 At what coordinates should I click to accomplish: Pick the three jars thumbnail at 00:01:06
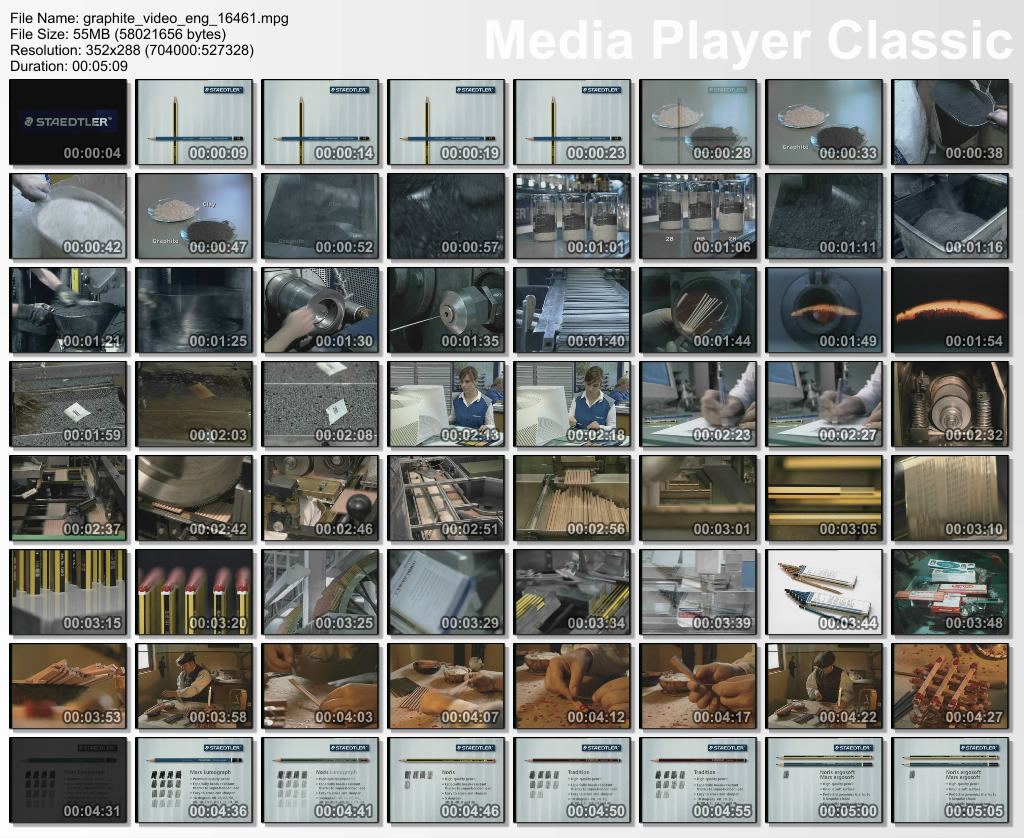point(698,216)
